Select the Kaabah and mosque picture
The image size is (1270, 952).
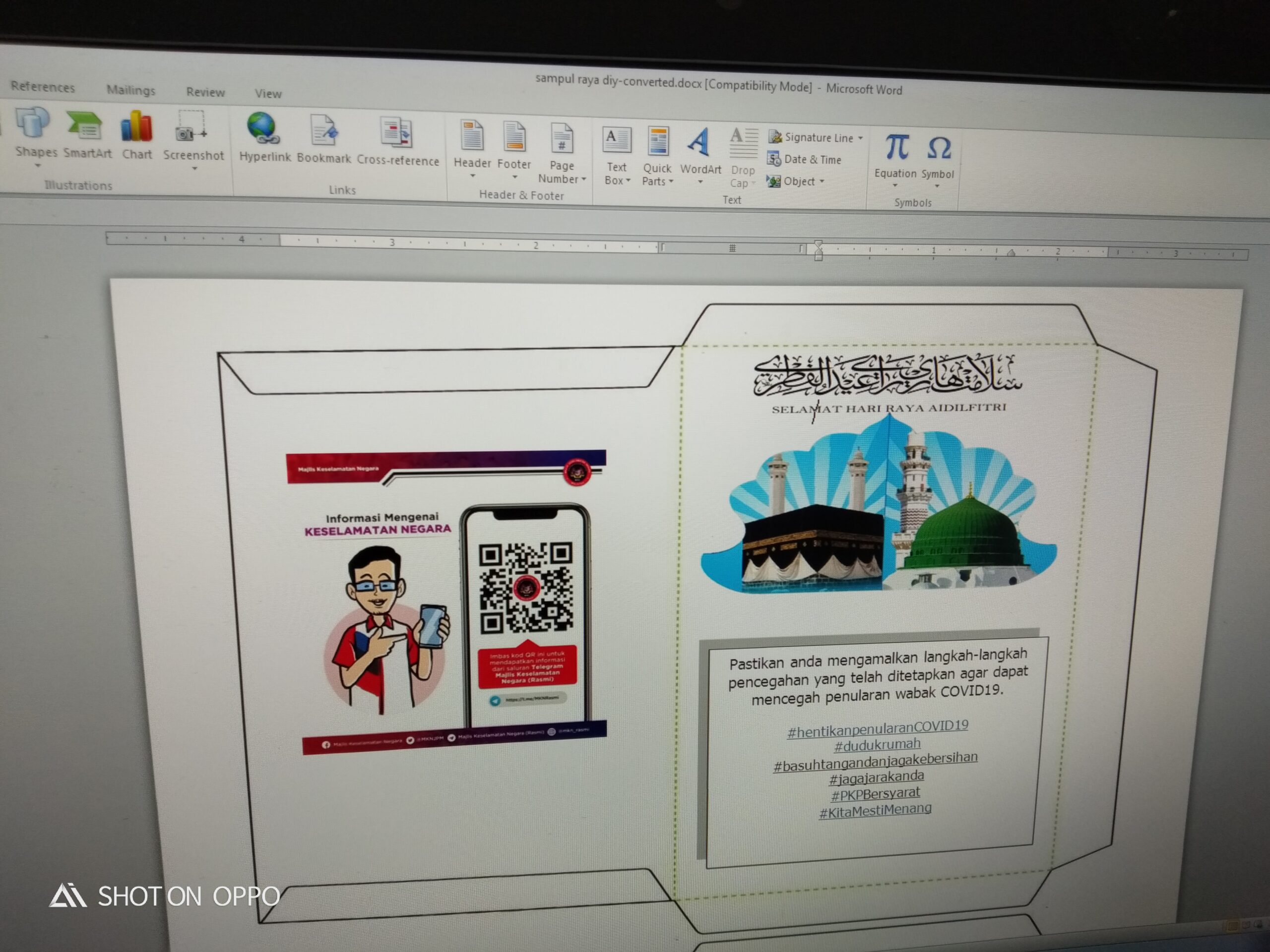point(879,504)
